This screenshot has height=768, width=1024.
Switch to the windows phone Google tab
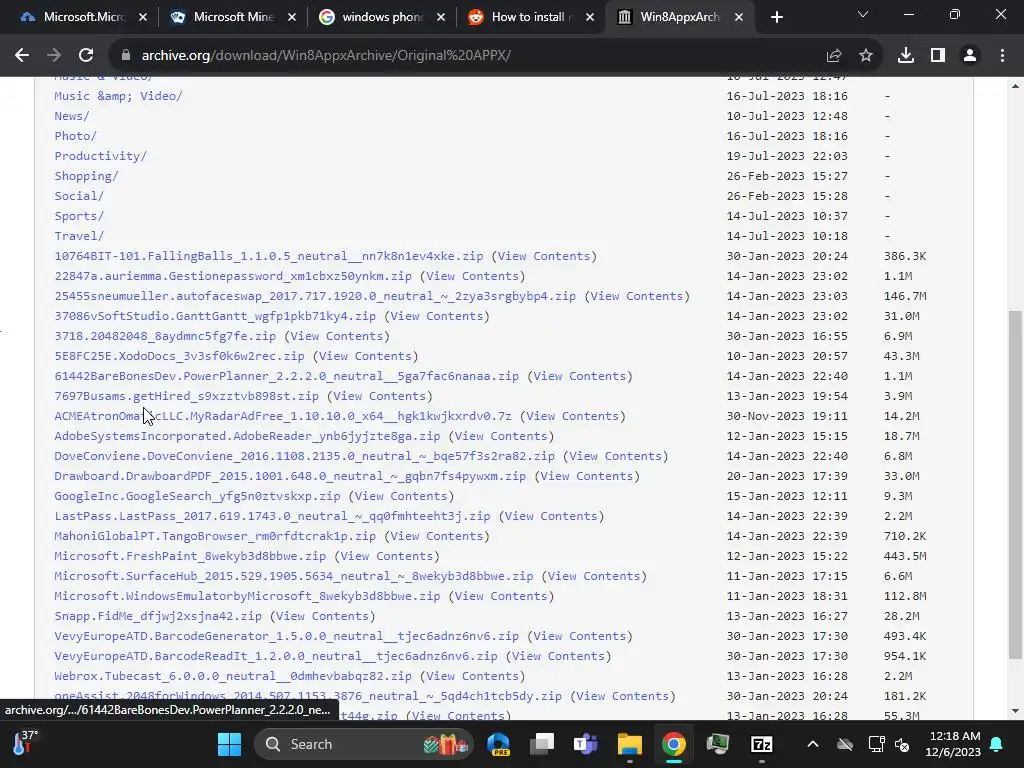pos(381,17)
